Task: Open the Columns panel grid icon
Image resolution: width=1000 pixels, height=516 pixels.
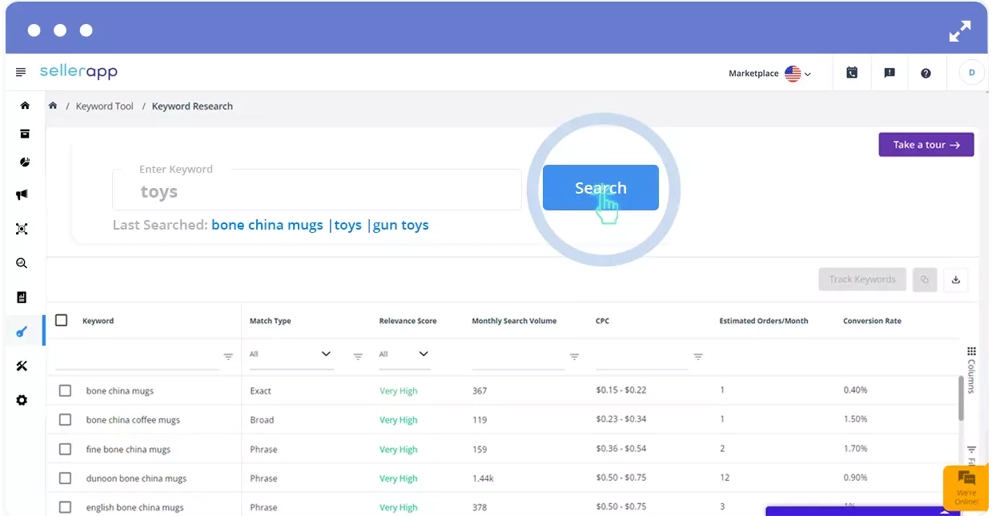Action: click(x=971, y=351)
